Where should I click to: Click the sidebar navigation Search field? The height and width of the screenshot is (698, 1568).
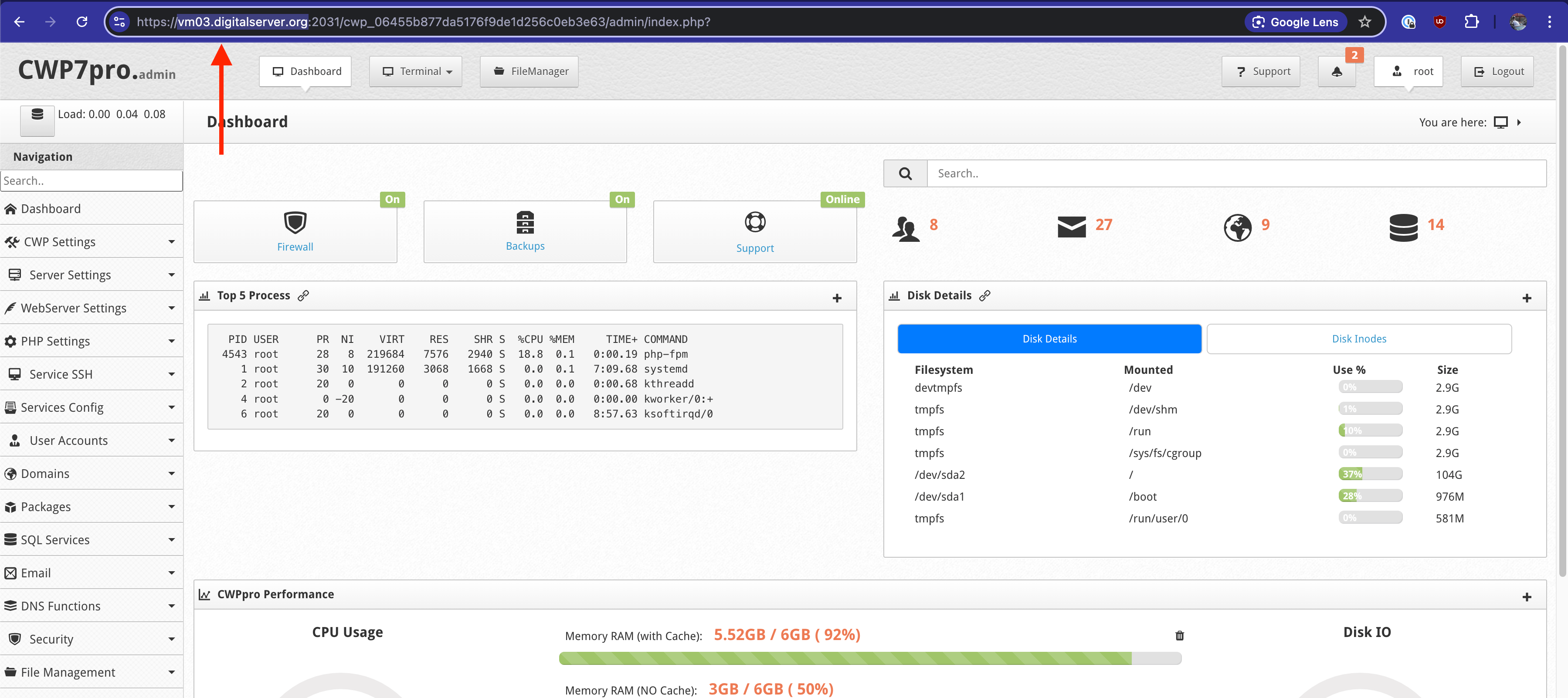(x=92, y=181)
